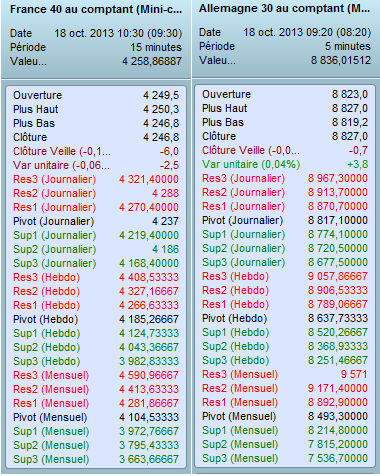Select France 40 Sup1 (Journalier) 4 219,40000
Screen dimensions: 380x476
point(96,235)
